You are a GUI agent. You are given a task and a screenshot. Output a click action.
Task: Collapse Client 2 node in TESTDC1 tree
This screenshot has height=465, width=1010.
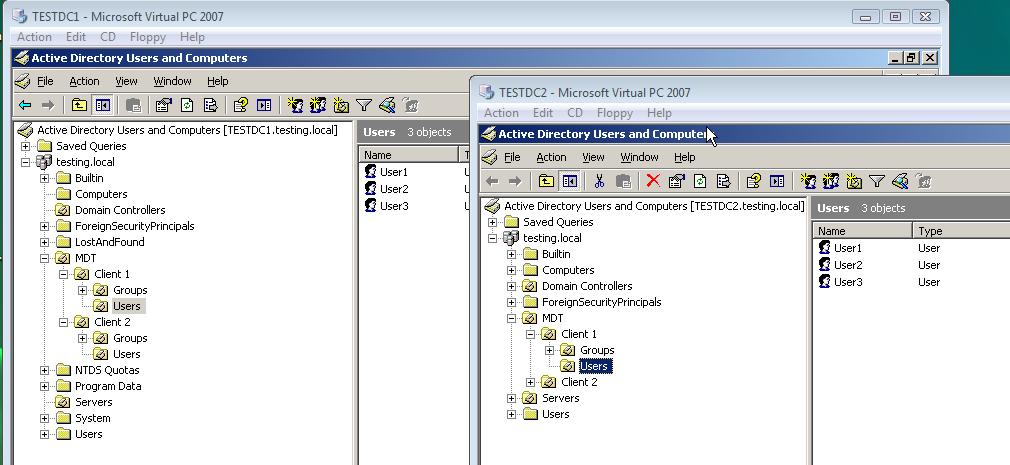pyautogui.click(x=64, y=322)
